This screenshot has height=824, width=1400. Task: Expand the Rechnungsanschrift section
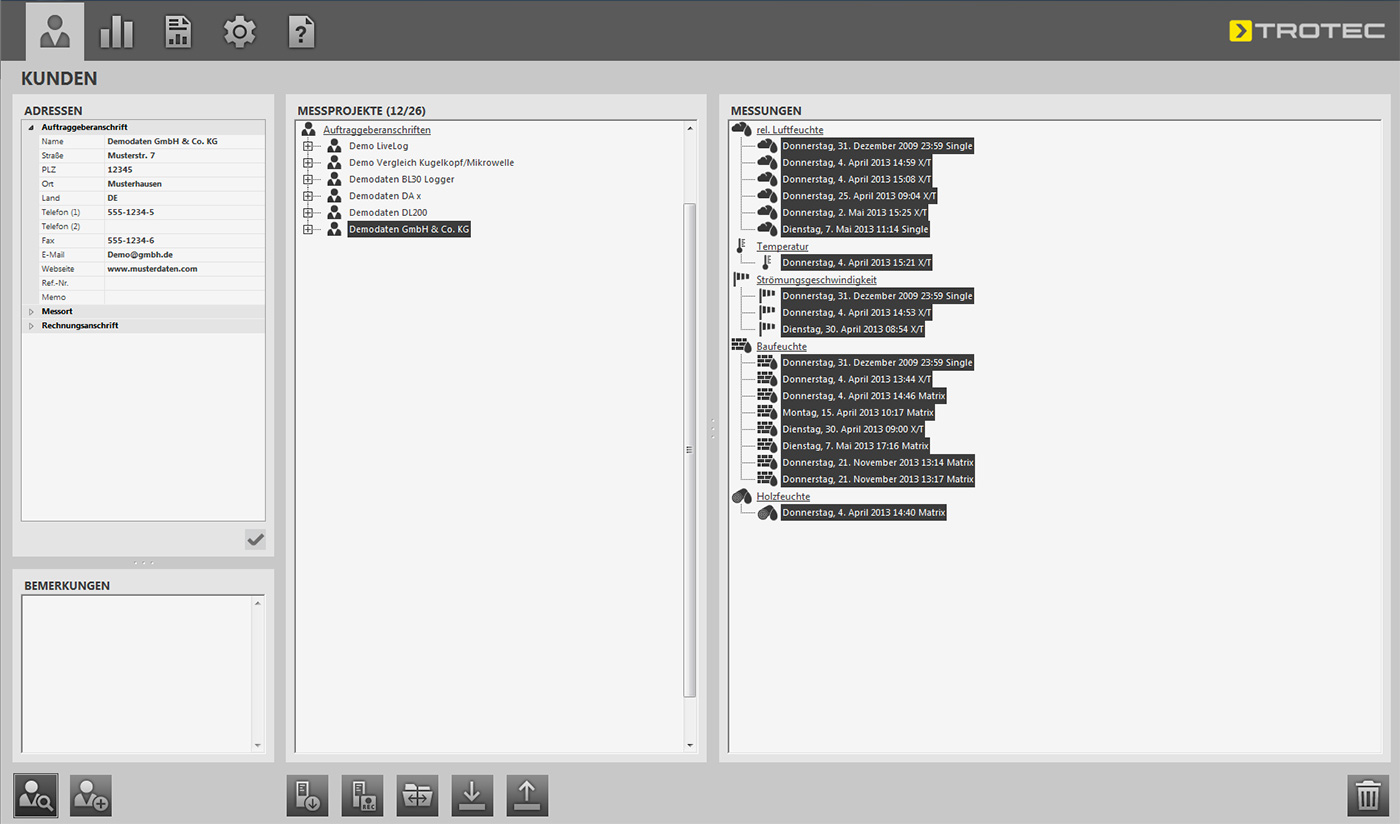pos(31,326)
